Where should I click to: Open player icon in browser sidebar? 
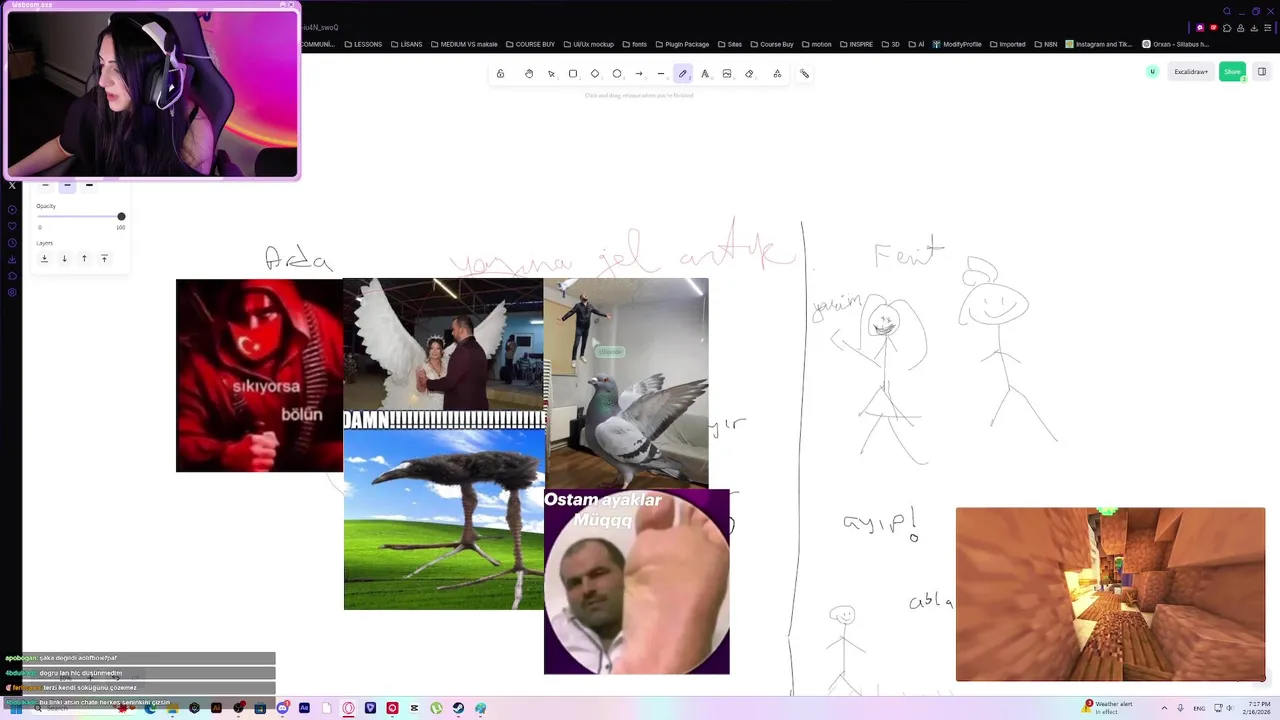[12, 210]
